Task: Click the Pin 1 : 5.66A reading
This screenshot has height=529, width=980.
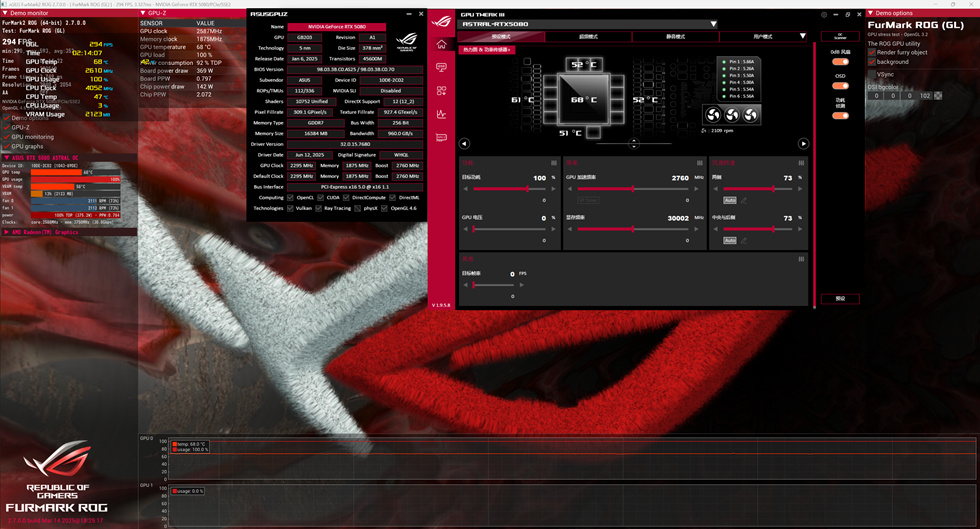Action: (x=741, y=62)
